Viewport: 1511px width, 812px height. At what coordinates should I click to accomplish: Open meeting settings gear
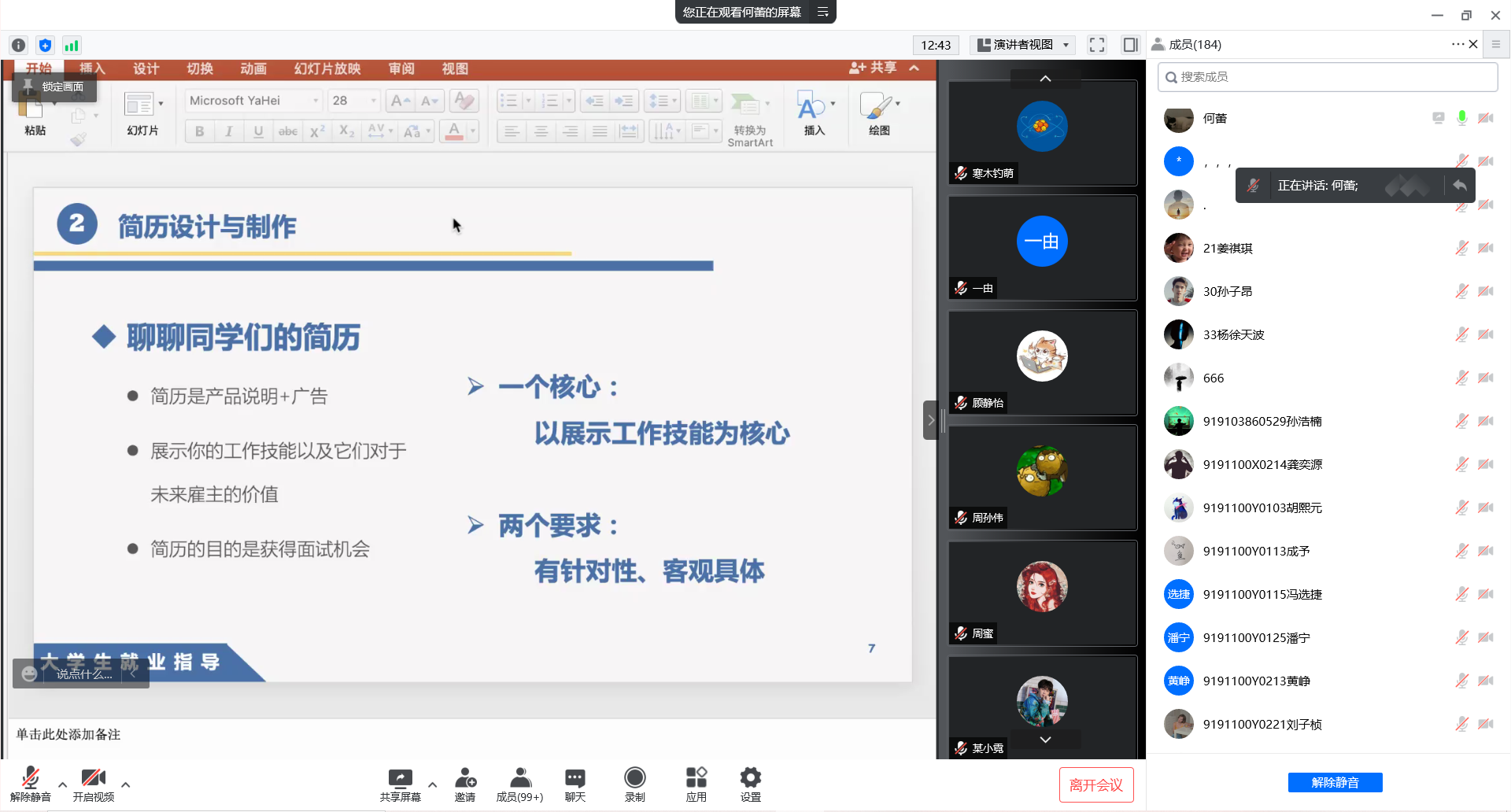pyautogui.click(x=750, y=779)
